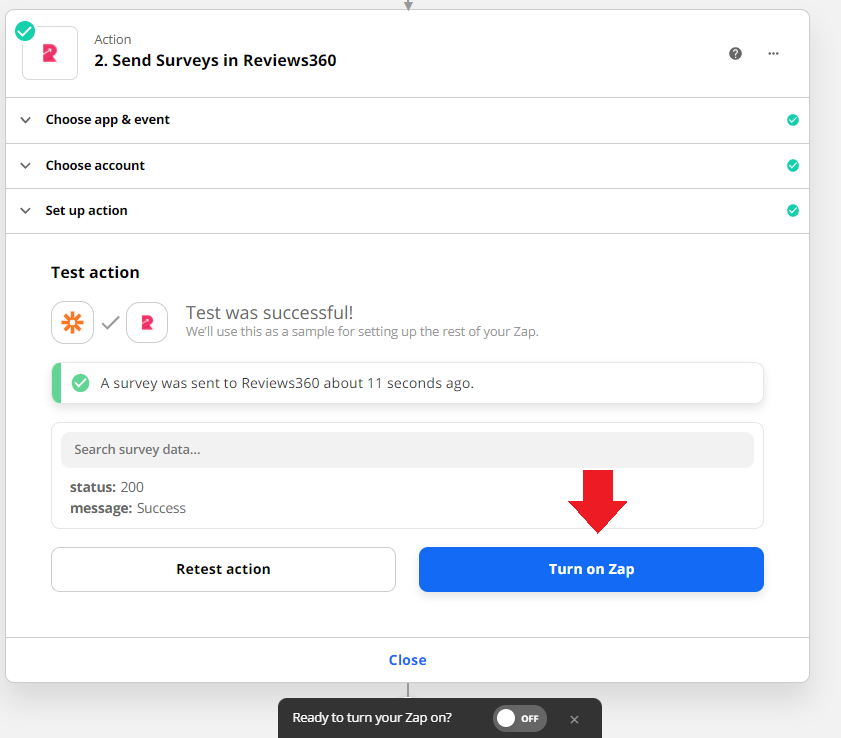Click green check beside Set up action
The image size is (841, 738).
click(793, 211)
